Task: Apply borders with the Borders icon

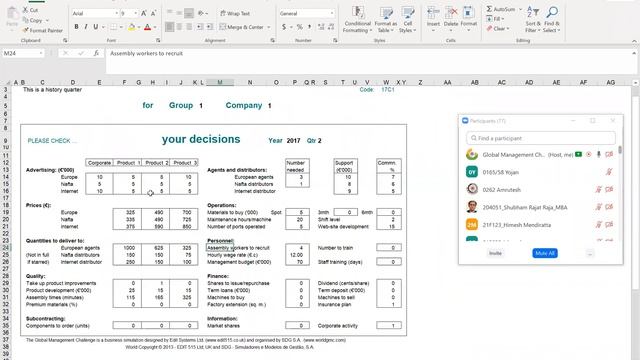Action: pos(113,27)
